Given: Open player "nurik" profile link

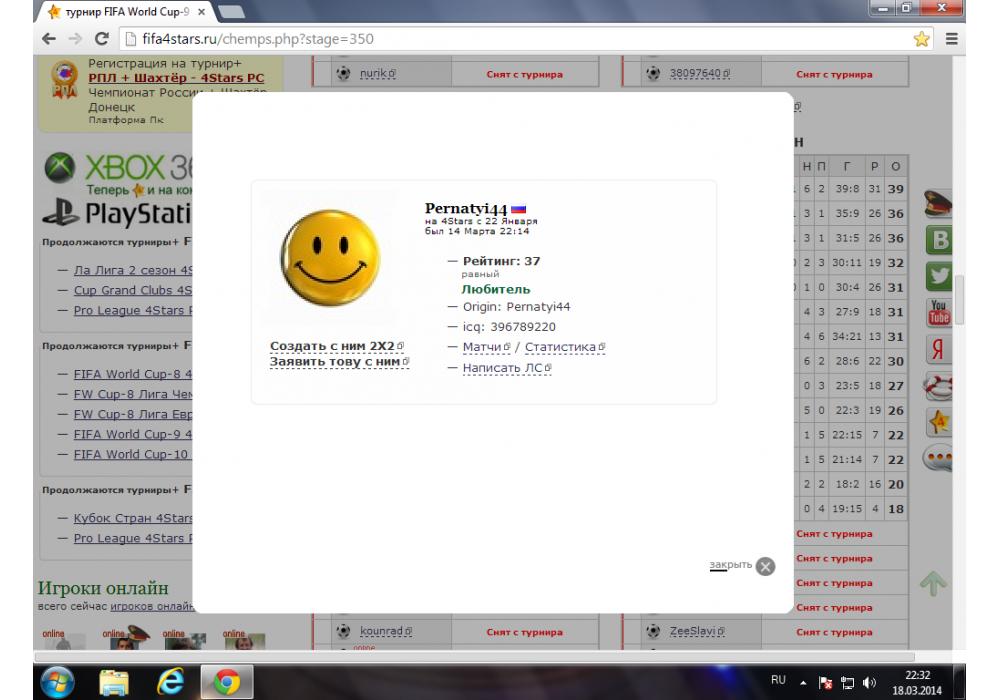Looking at the screenshot, I should (x=378, y=73).
